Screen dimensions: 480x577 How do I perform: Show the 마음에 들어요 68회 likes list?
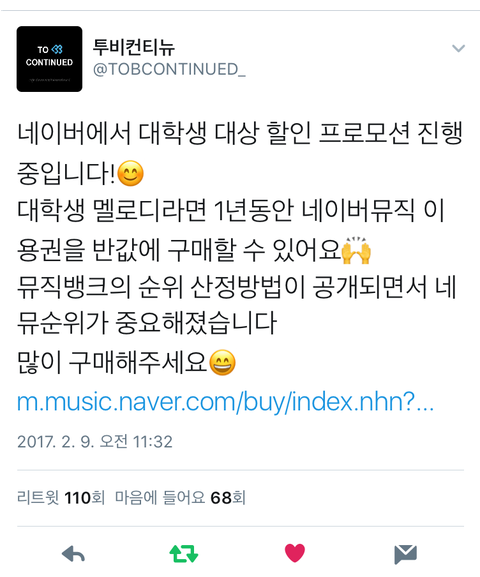point(180,498)
